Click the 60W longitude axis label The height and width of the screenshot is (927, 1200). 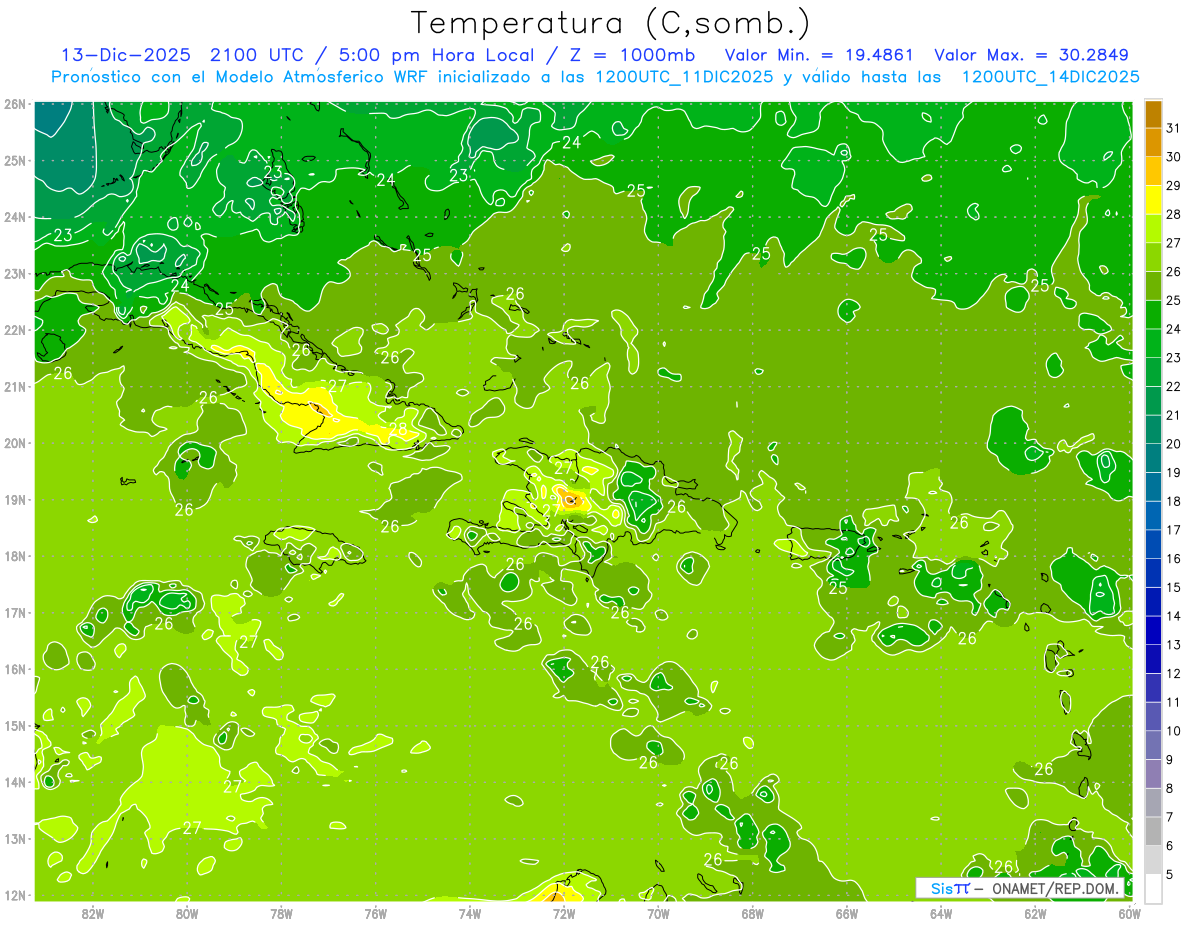coord(1130,913)
